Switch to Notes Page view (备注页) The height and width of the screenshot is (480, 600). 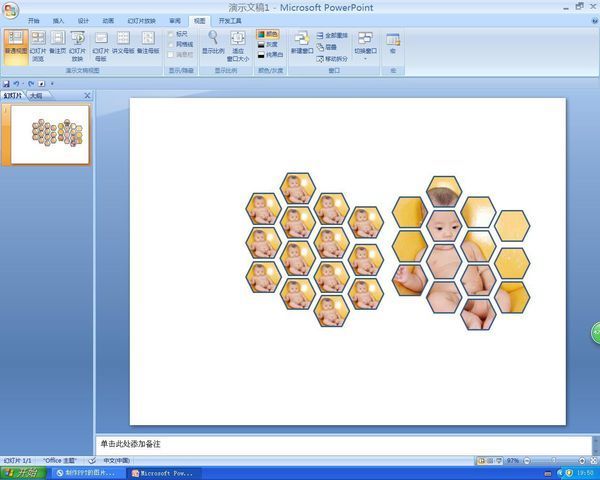[58, 45]
